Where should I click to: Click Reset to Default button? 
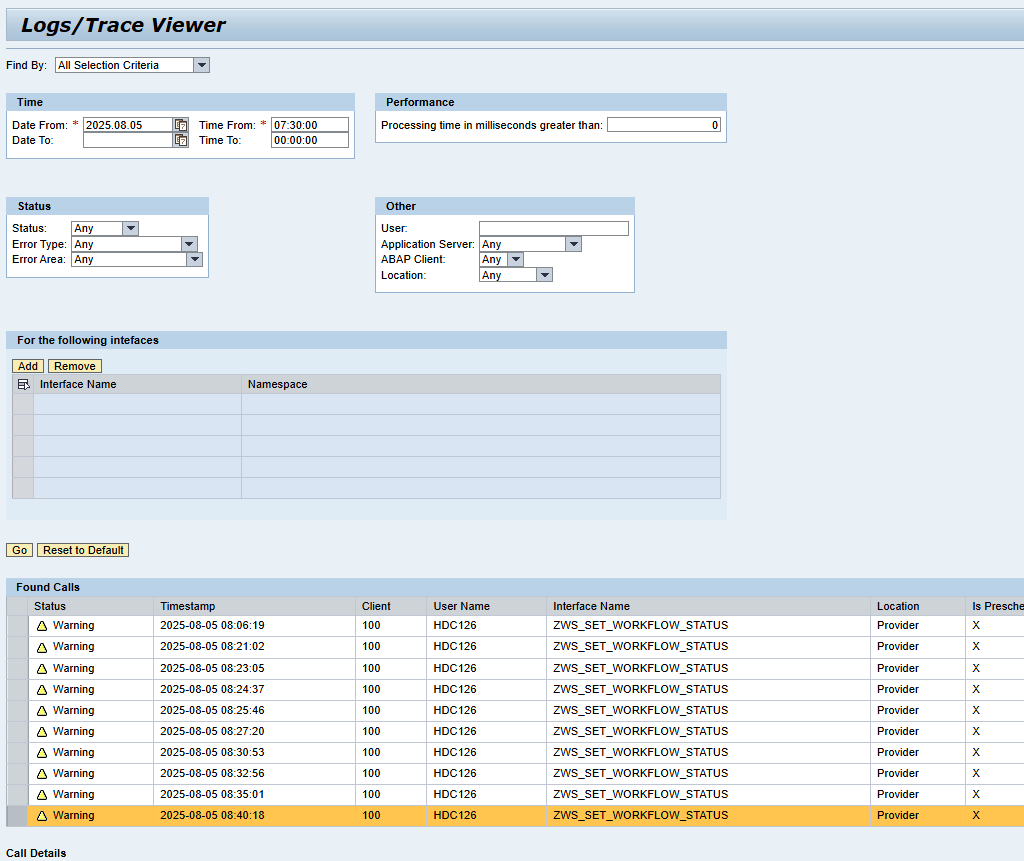pyautogui.click(x=83, y=550)
